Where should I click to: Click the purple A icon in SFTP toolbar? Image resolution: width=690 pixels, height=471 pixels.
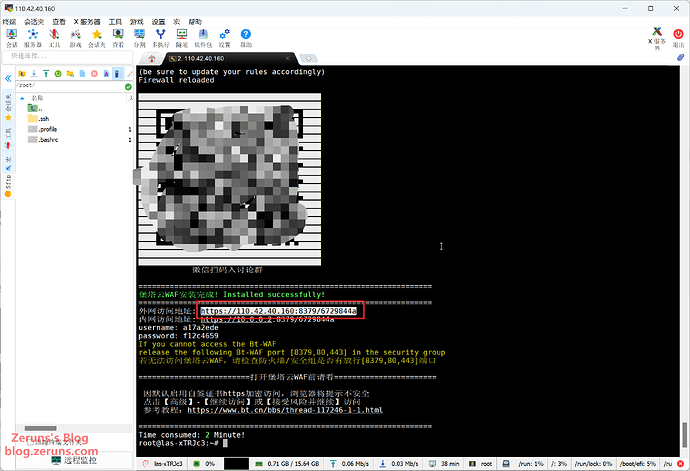click(x=106, y=74)
